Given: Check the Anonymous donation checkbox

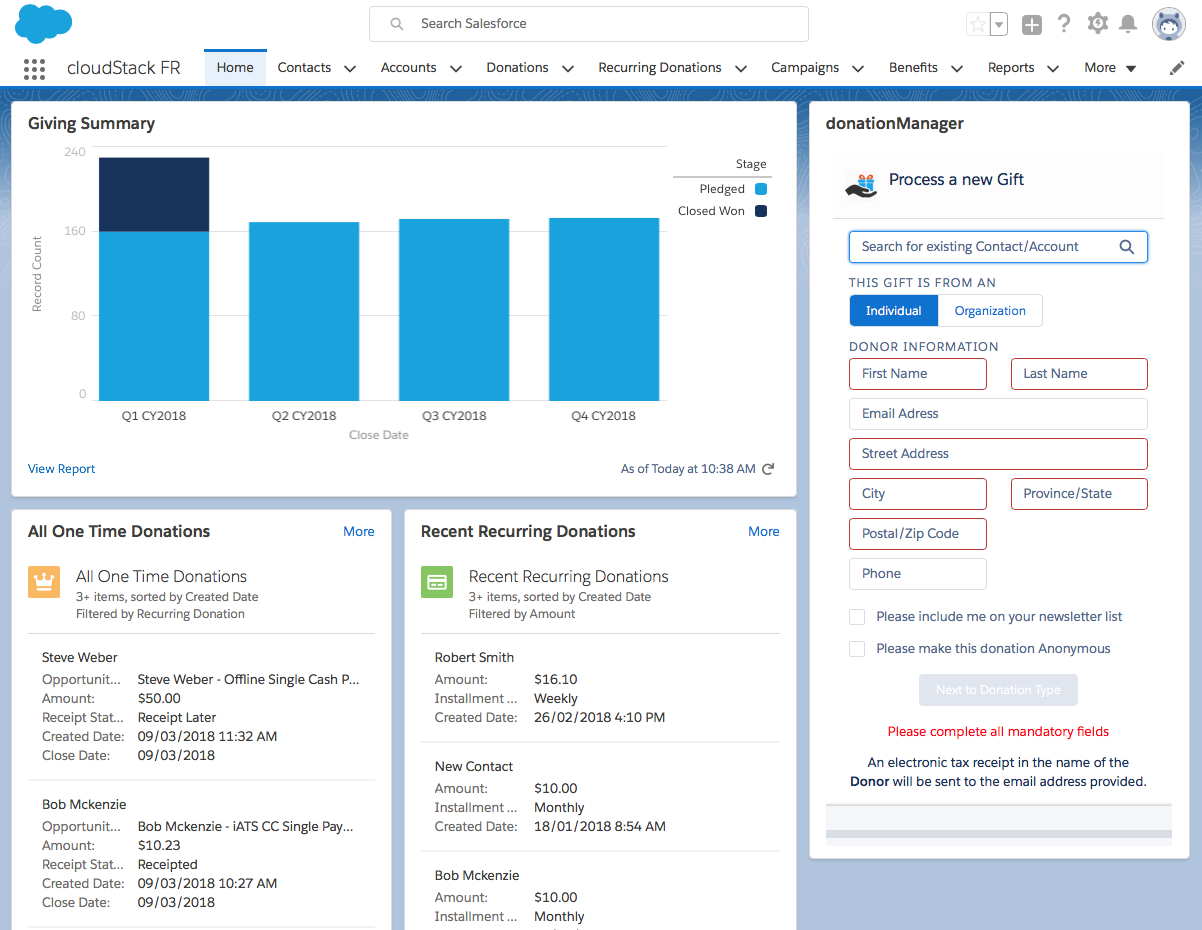Looking at the screenshot, I should pos(857,649).
